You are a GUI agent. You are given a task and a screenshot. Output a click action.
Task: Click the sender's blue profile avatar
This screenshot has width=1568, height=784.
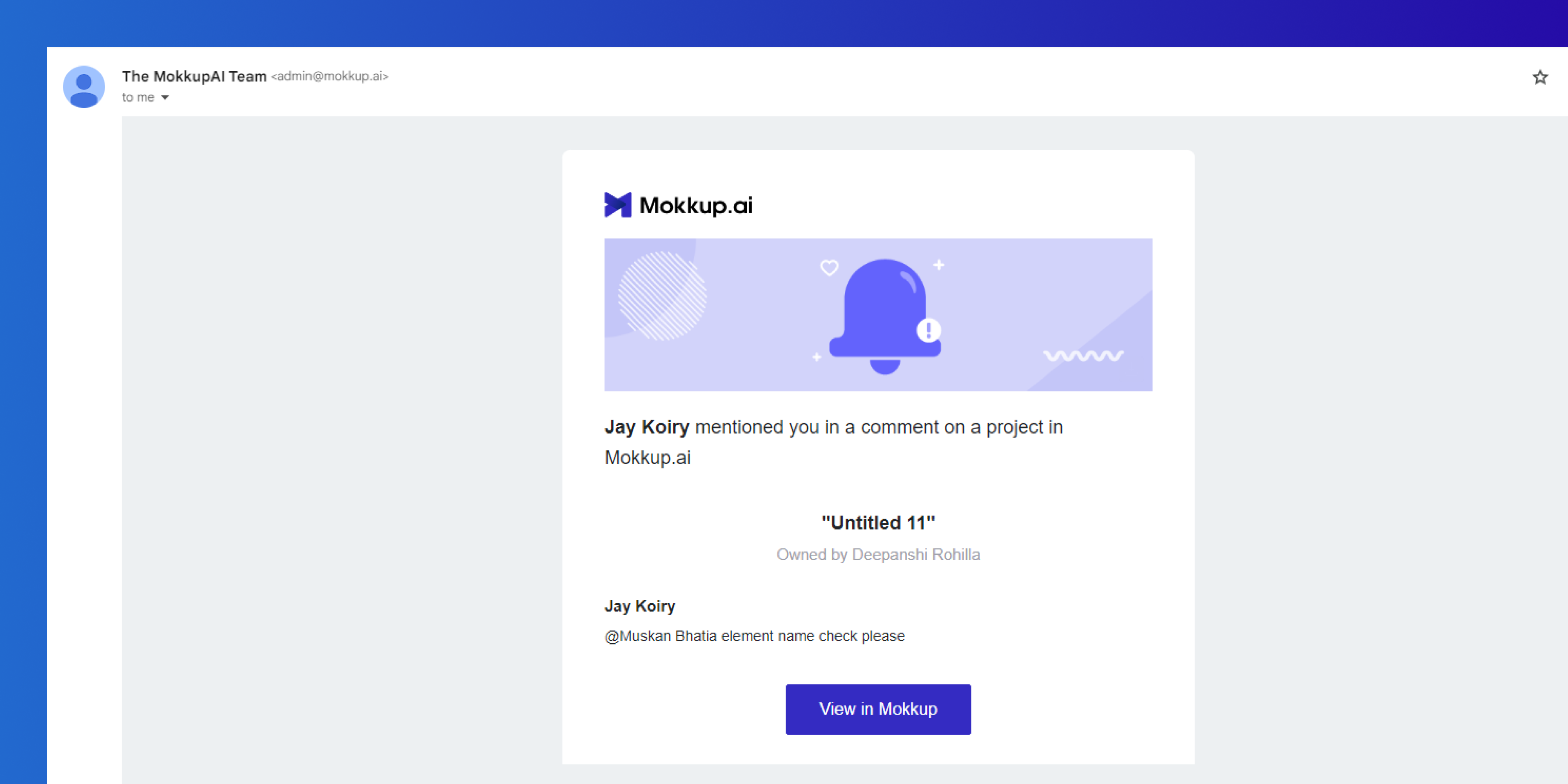coord(84,86)
